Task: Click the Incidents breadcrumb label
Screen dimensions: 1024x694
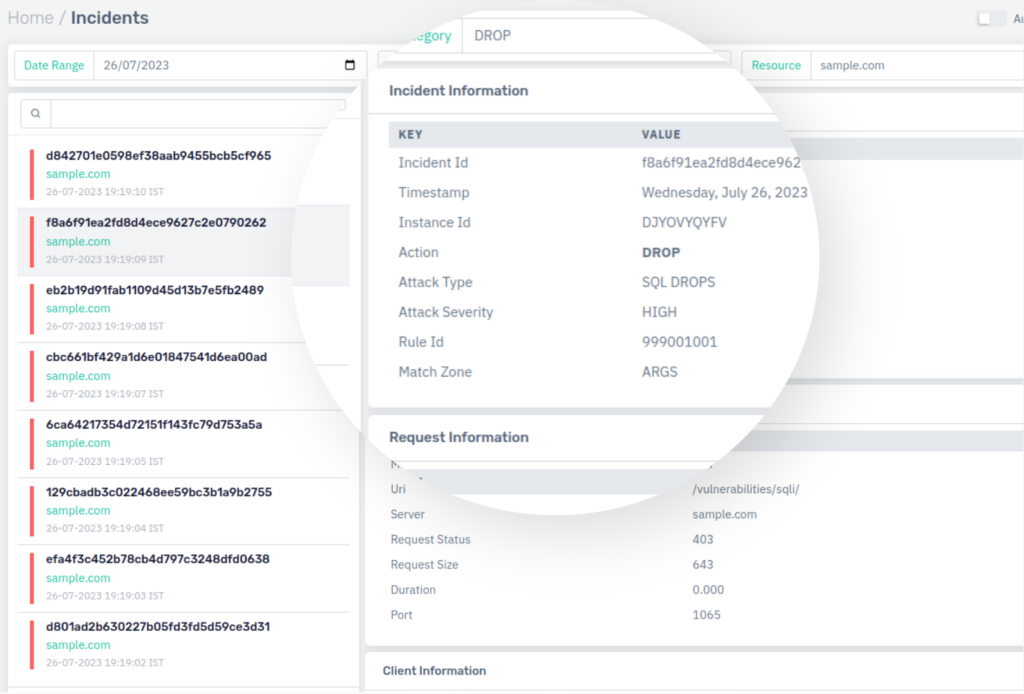Action: tap(110, 17)
